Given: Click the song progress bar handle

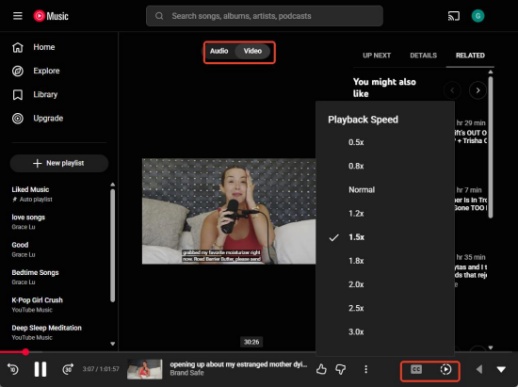Looking at the screenshot, I should (26, 352).
